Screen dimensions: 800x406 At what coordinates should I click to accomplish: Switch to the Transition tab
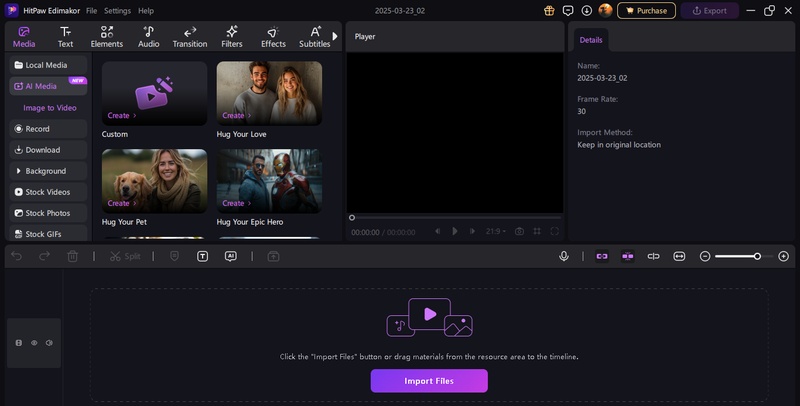pyautogui.click(x=189, y=37)
